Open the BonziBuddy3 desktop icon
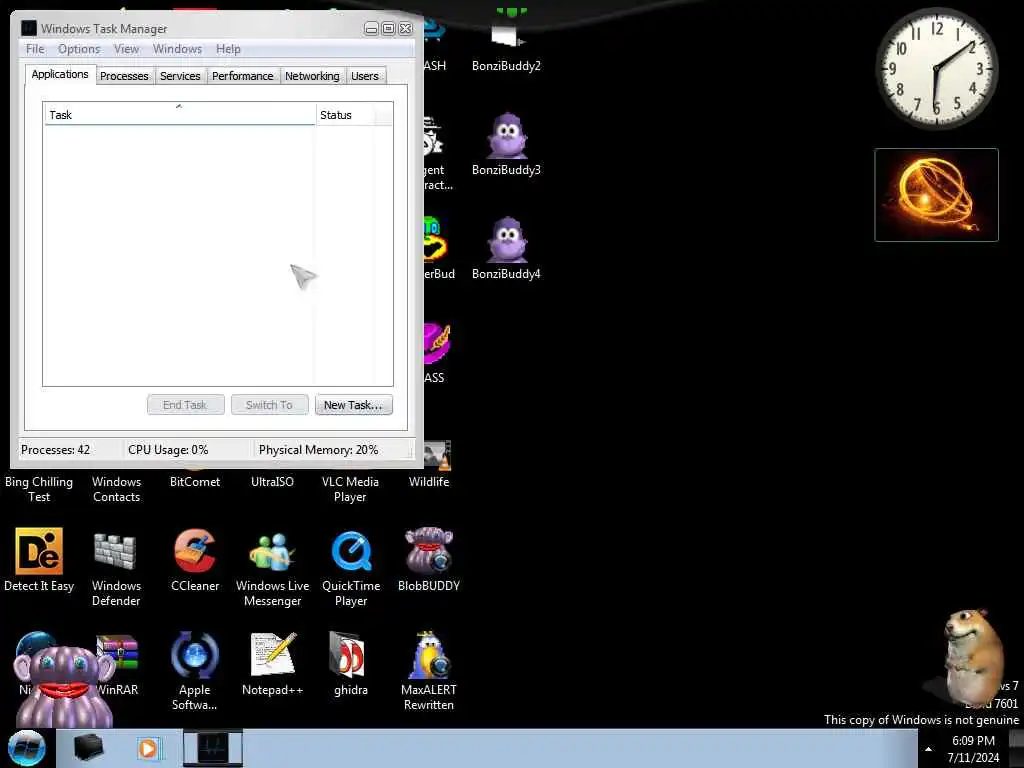Viewport: 1024px width, 768px height. 507,145
